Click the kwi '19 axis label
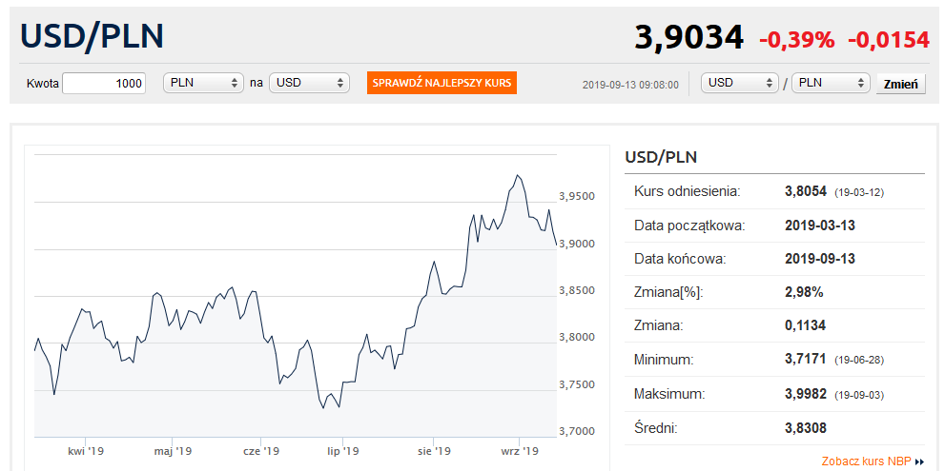The width and height of the screenshot is (945, 471). [x=86, y=450]
